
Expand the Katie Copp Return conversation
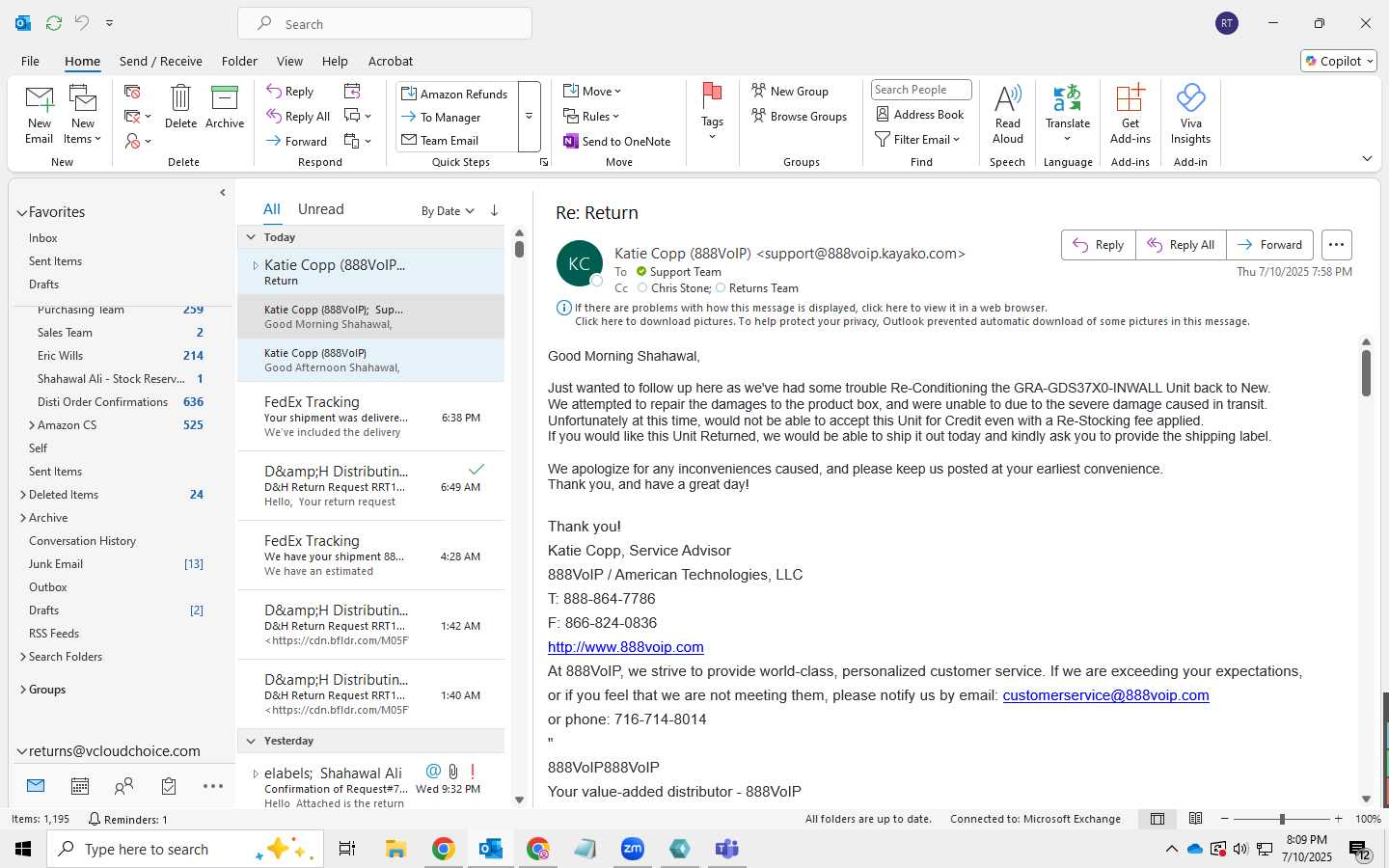(x=256, y=265)
